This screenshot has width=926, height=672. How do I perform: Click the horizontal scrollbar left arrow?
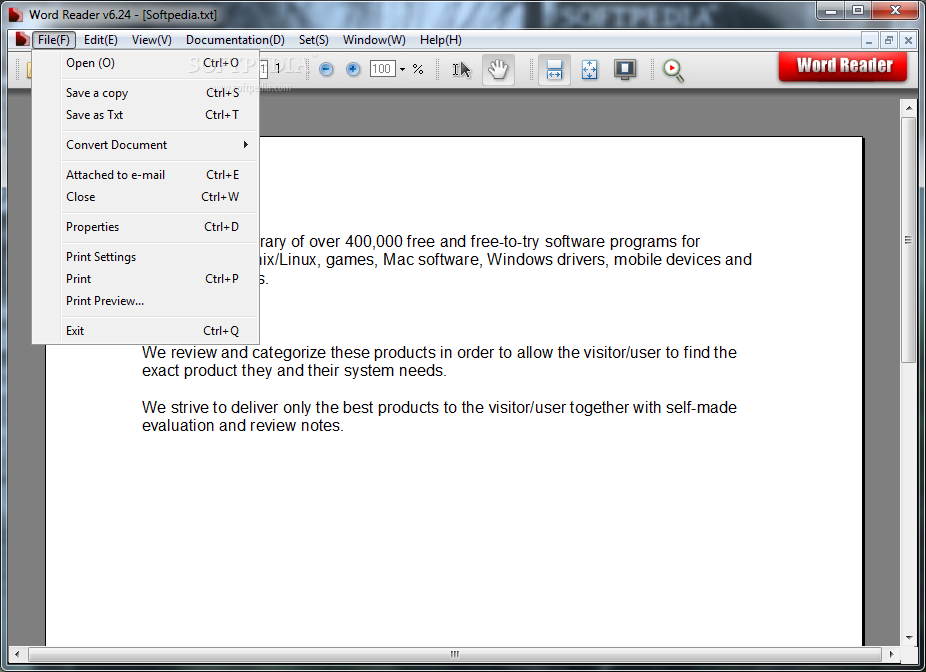pos(17,654)
